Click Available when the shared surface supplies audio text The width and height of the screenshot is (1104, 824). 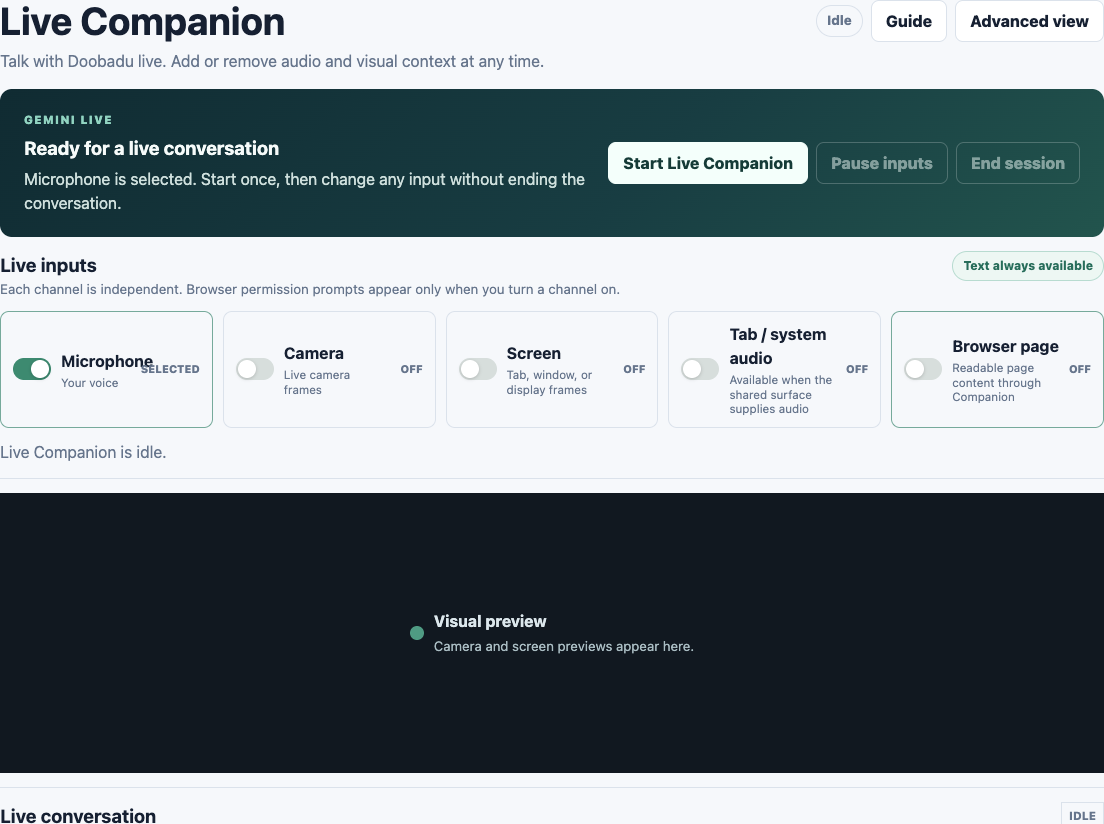click(x=781, y=394)
